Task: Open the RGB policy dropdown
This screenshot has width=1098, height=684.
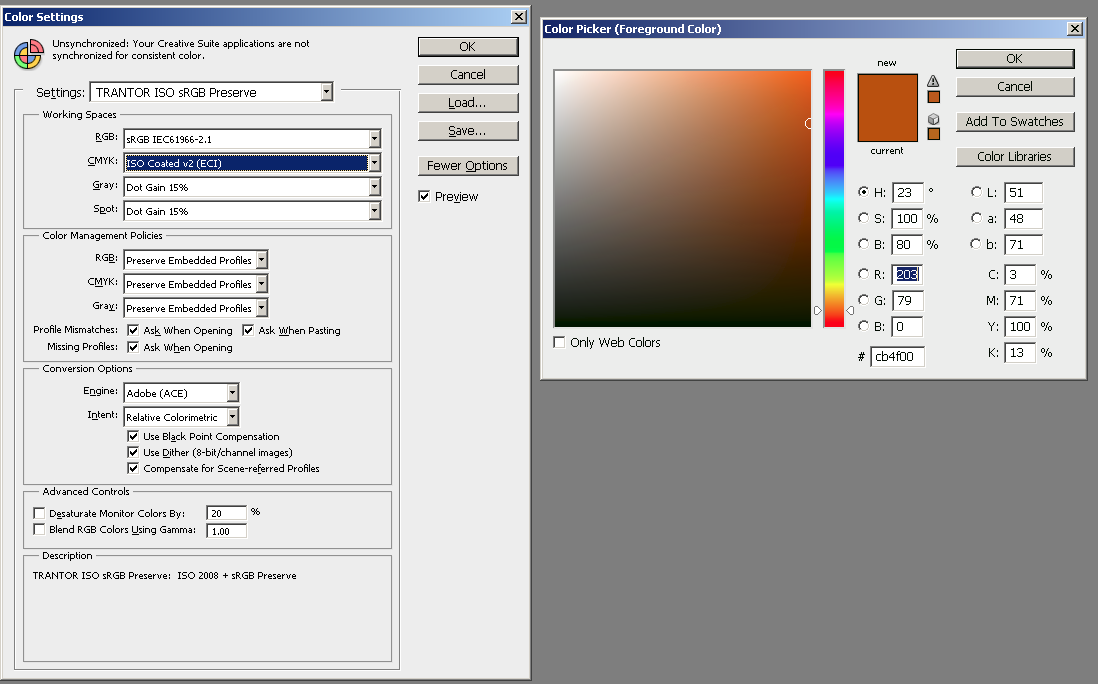Action: pyautogui.click(x=196, y=260)
